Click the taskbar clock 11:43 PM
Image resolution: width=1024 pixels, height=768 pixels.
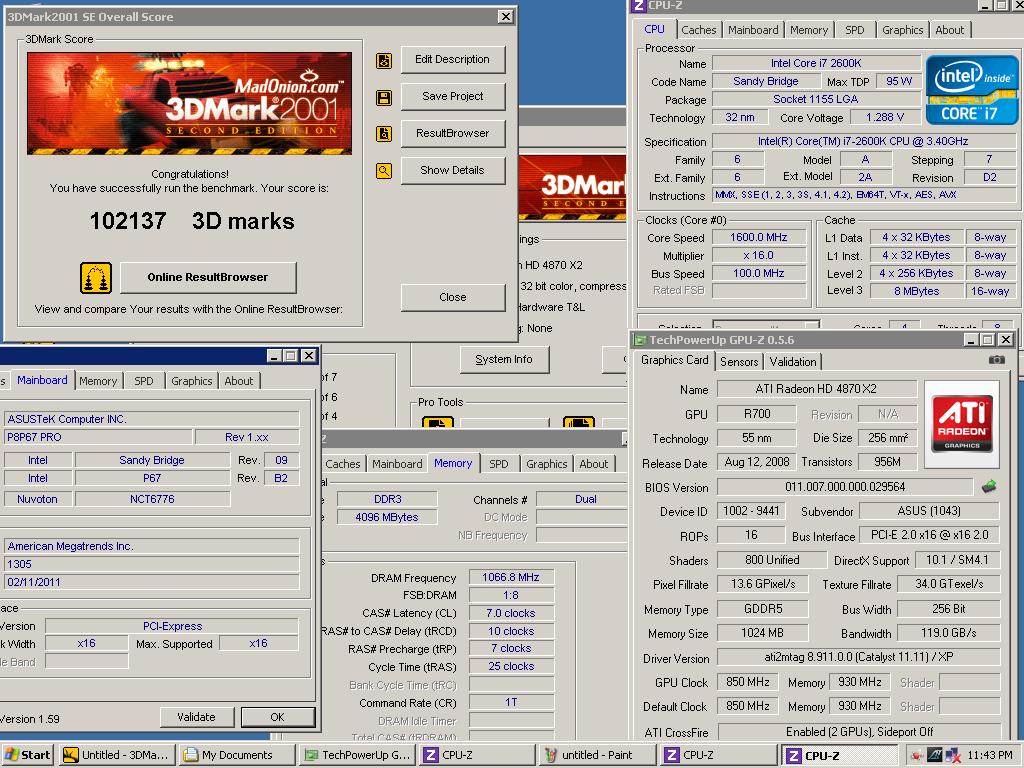(x=990, y=756)
